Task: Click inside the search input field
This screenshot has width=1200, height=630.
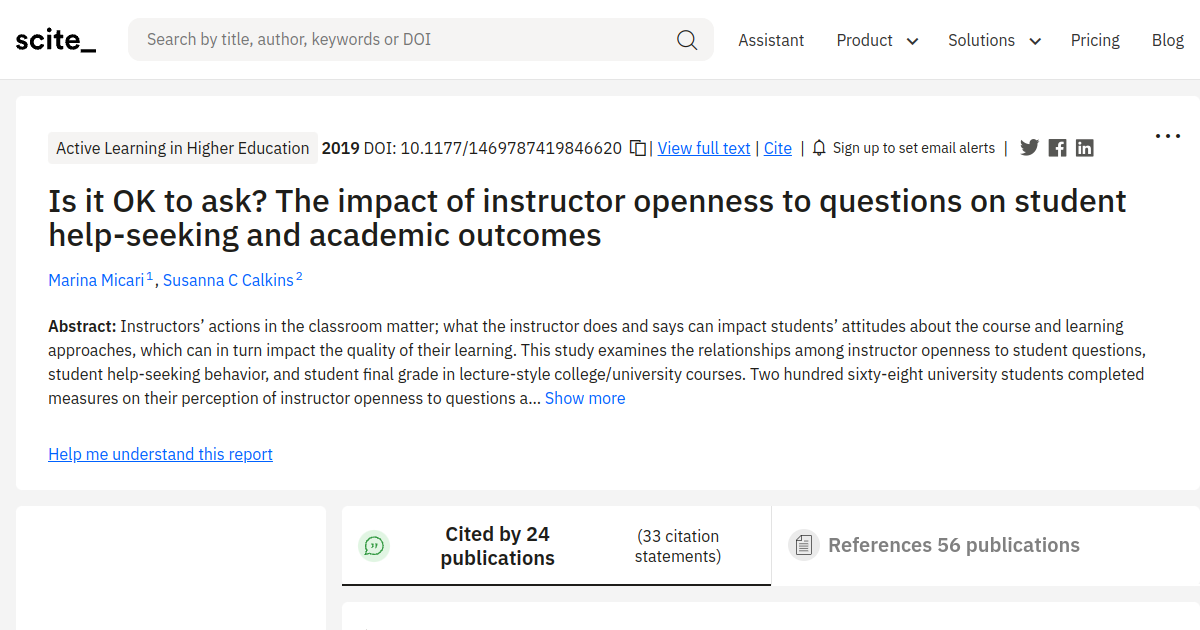Action: coord(400,39)
